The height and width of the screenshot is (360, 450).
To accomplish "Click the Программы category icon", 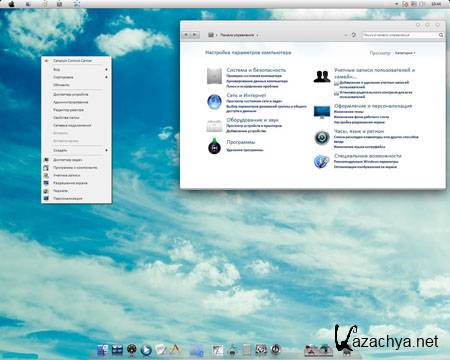I will click(x=214, y=146).
